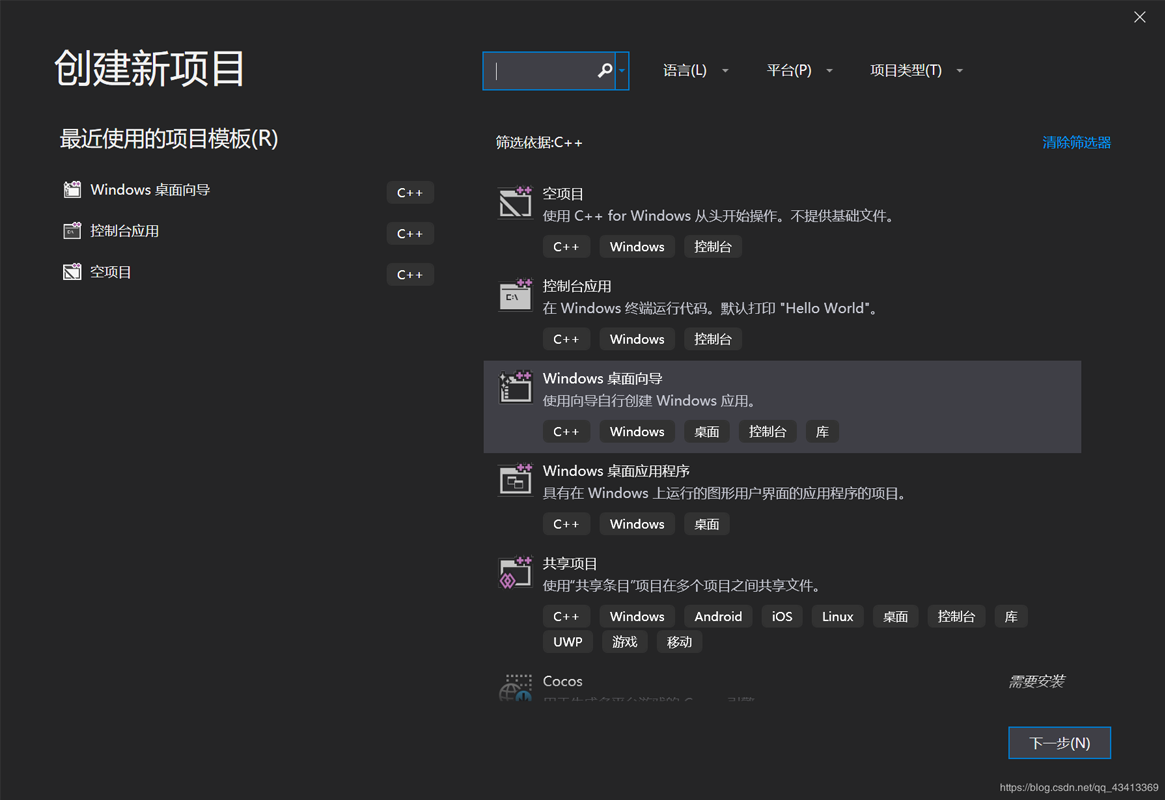Expand the 平台(P) filter dropdown
The height and width of the screenshot is (800, 1165).
tap(799, 71)
